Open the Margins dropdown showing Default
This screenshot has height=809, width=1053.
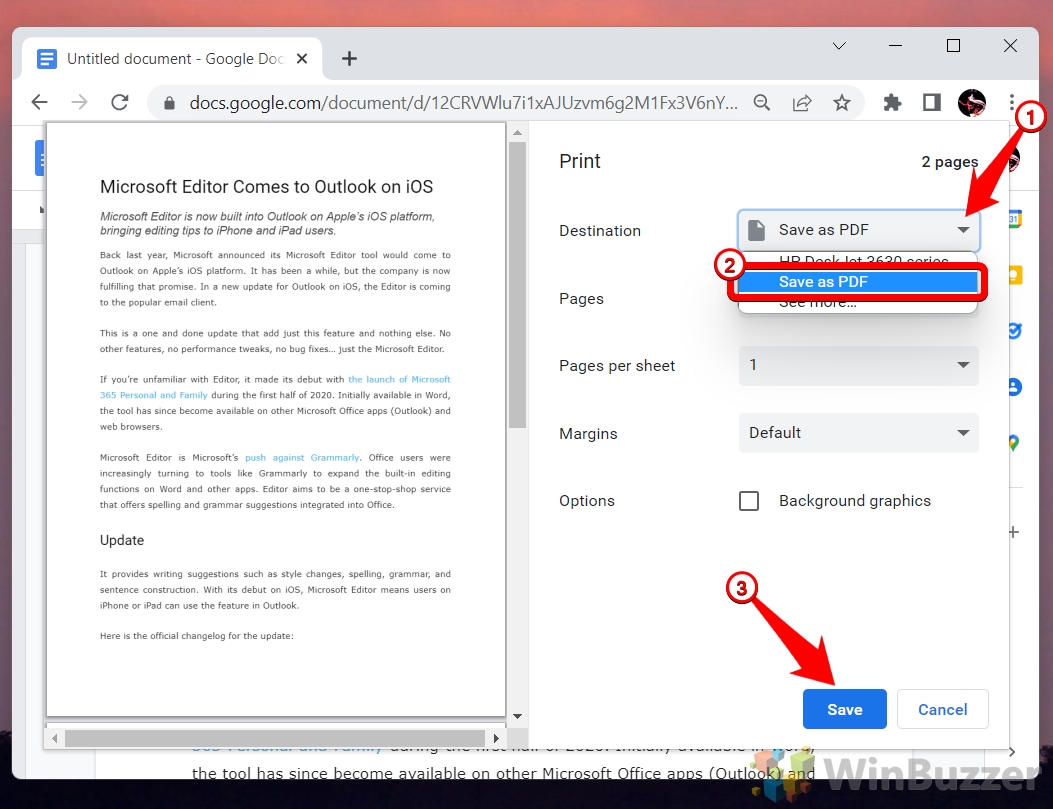coord(858,433)
